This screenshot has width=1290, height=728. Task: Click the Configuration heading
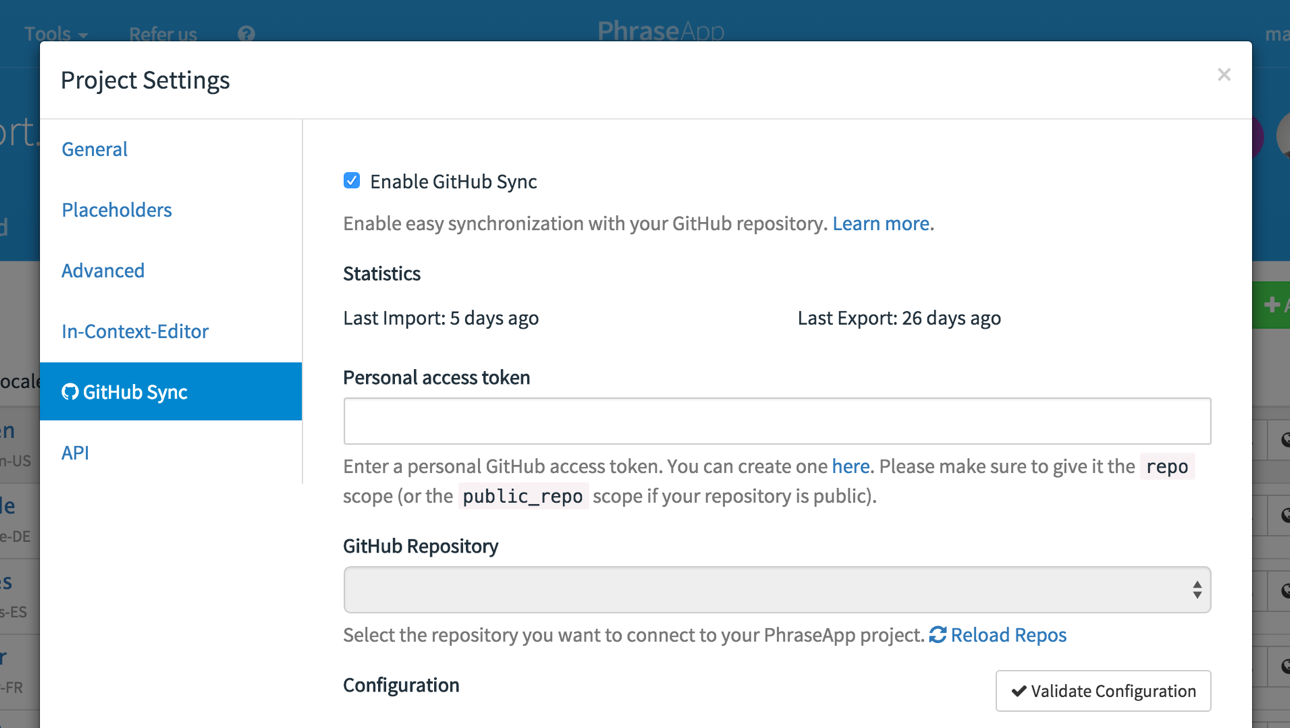coord(401,685)
